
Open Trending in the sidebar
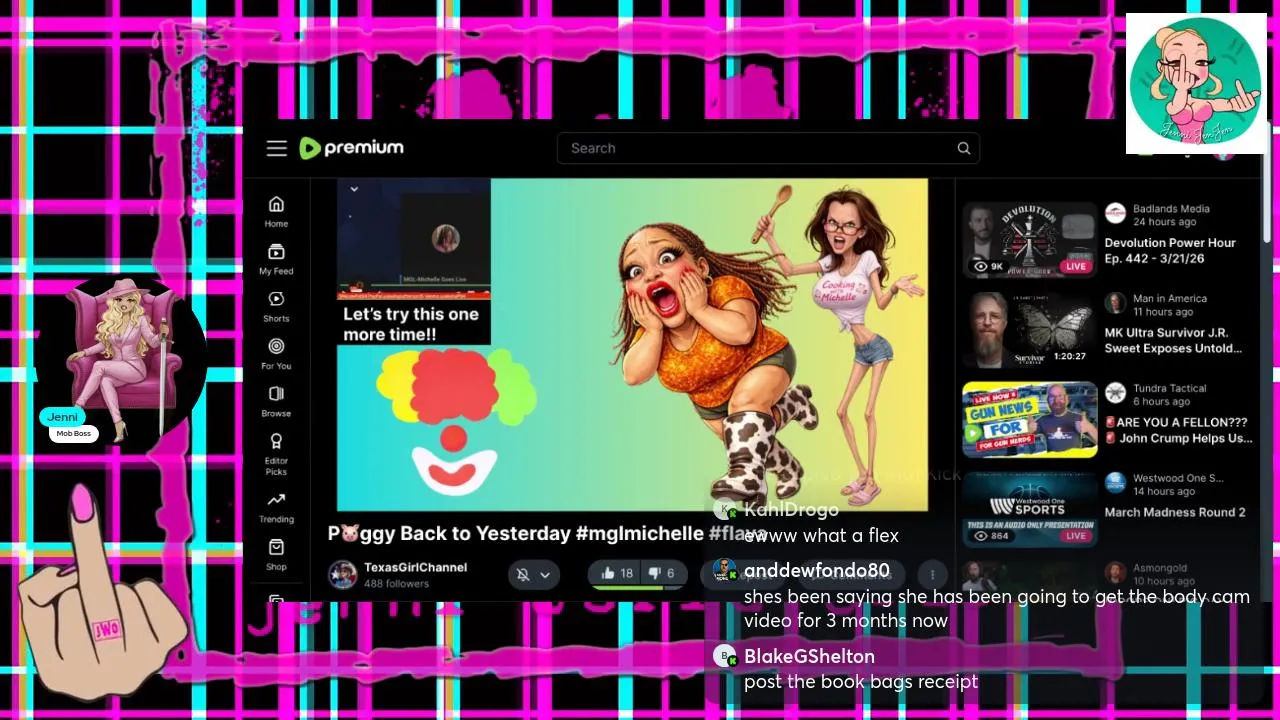coord(276,507)
